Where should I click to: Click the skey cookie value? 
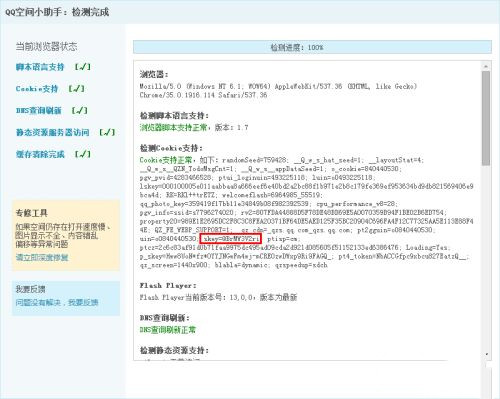(231, 239)
